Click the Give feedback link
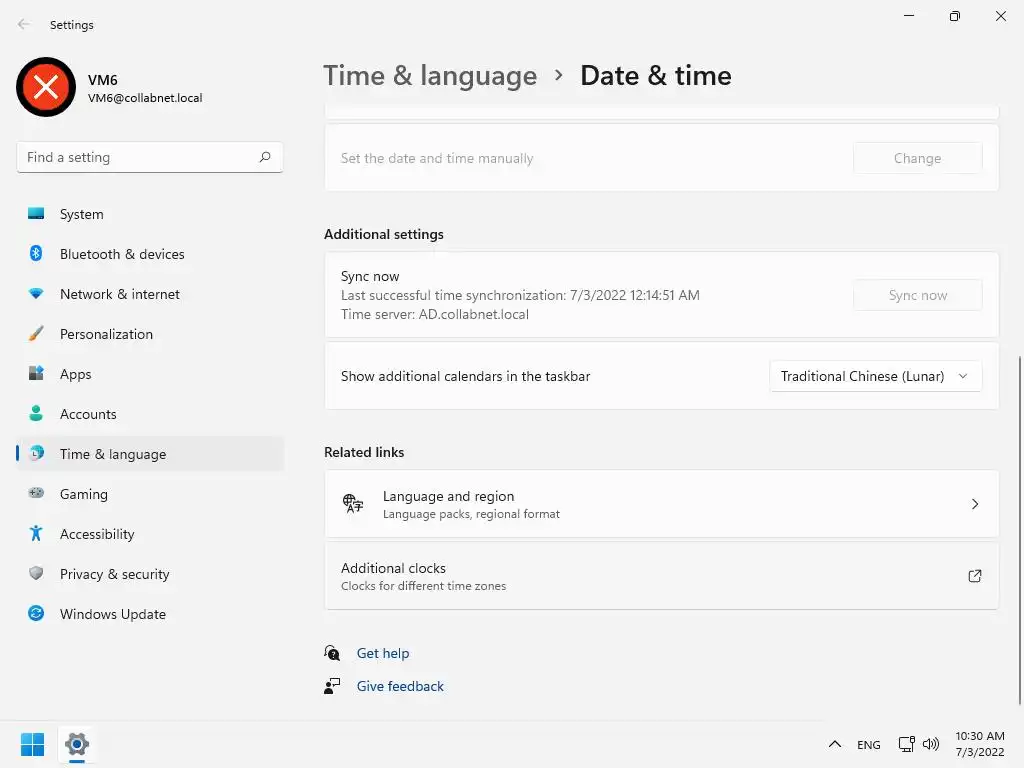 pyautogui.click(x=400, y=686)
